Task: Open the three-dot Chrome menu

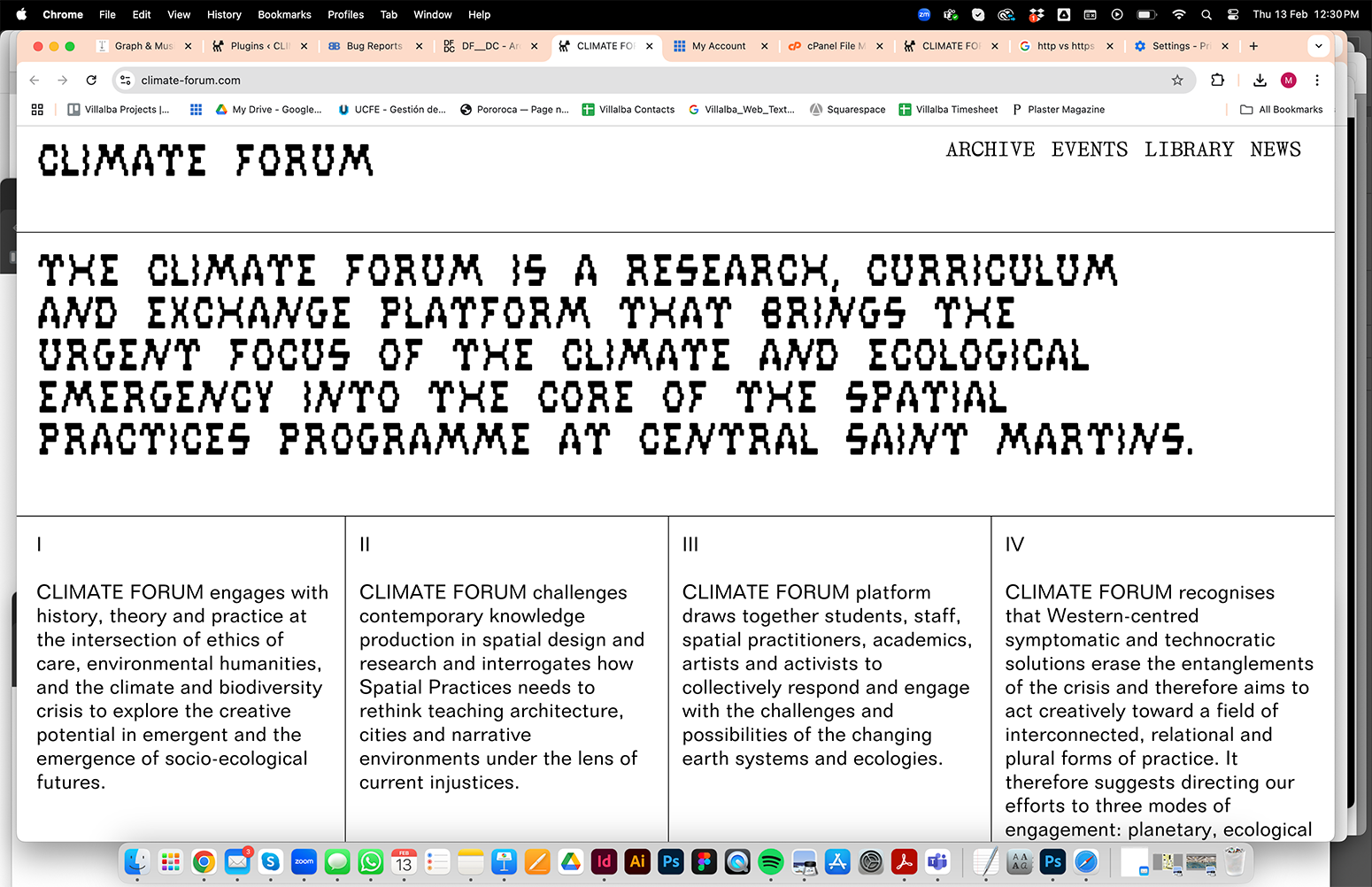Action: (1317, 80)
